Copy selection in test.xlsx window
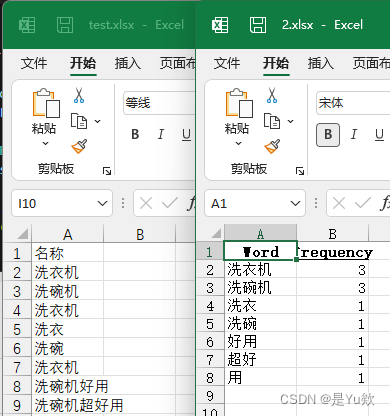This screenshot has width=390, height=416. 79,121
